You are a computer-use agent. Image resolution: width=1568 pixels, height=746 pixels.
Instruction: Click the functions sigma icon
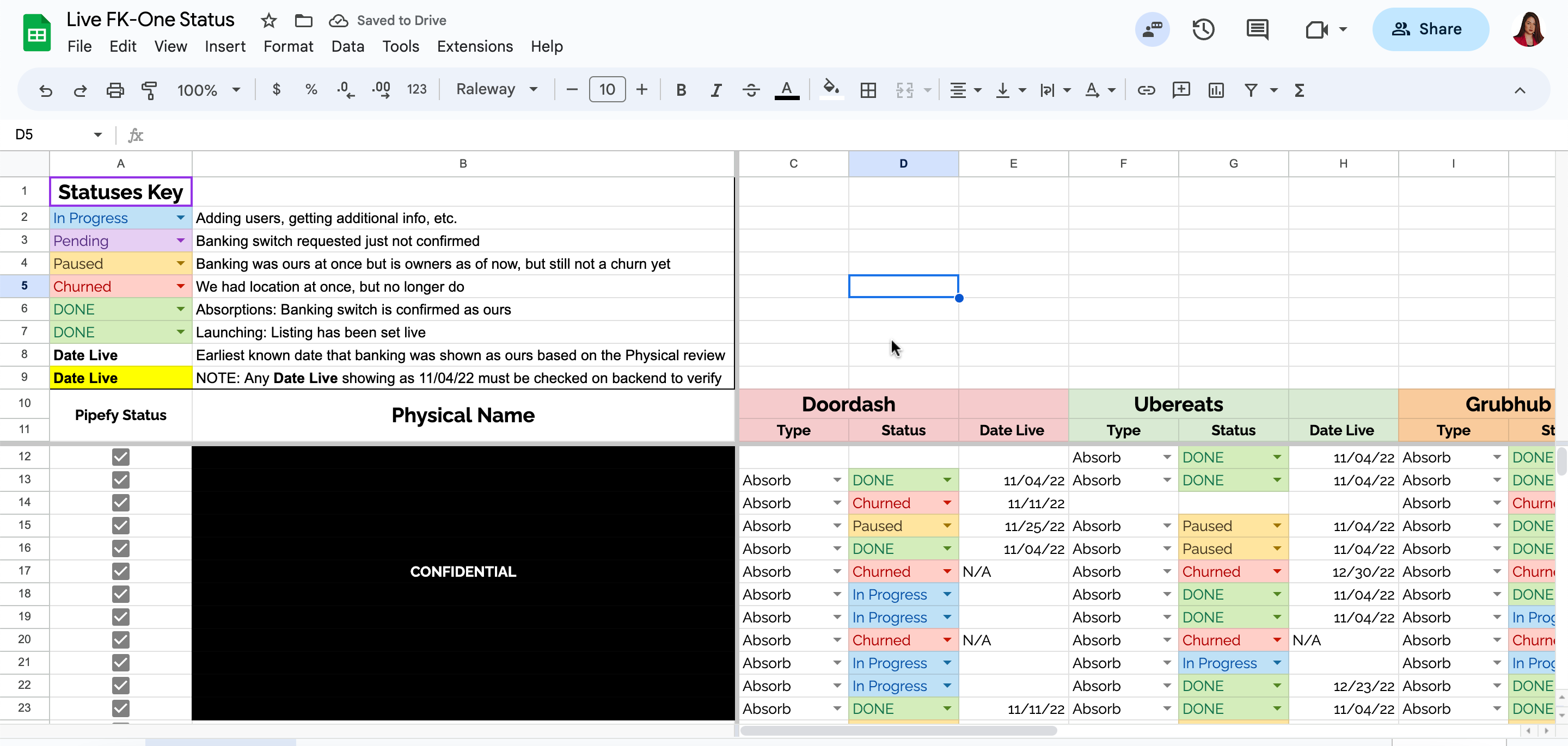click(1299, 90)
